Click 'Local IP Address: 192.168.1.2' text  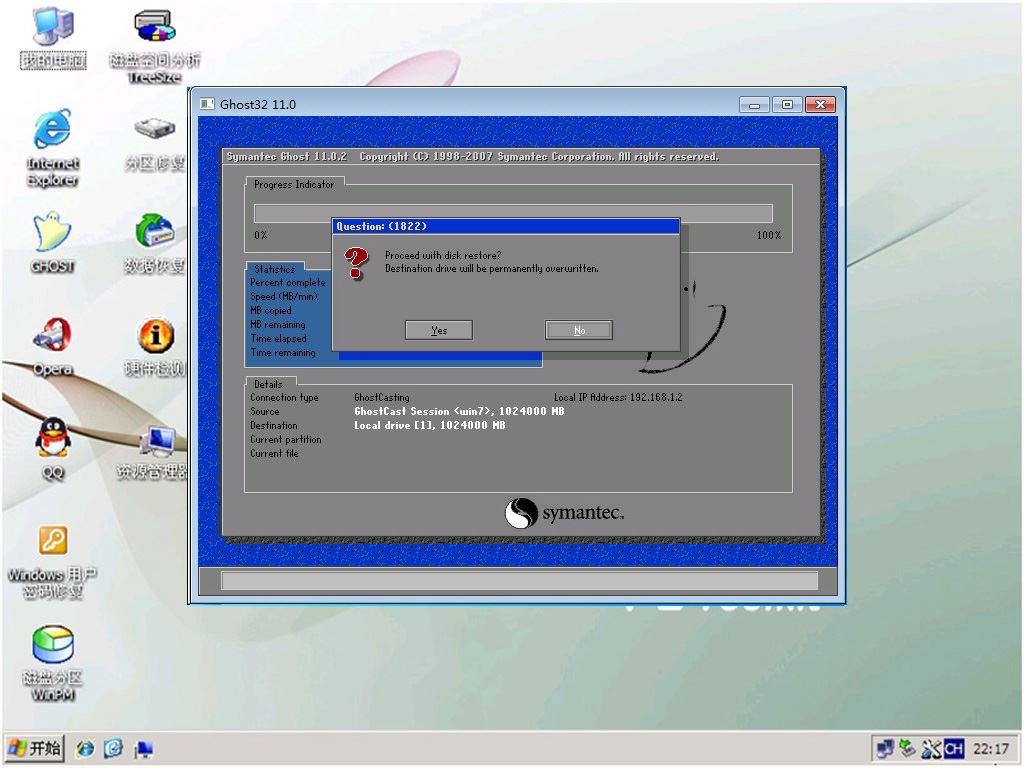point(618,397)
